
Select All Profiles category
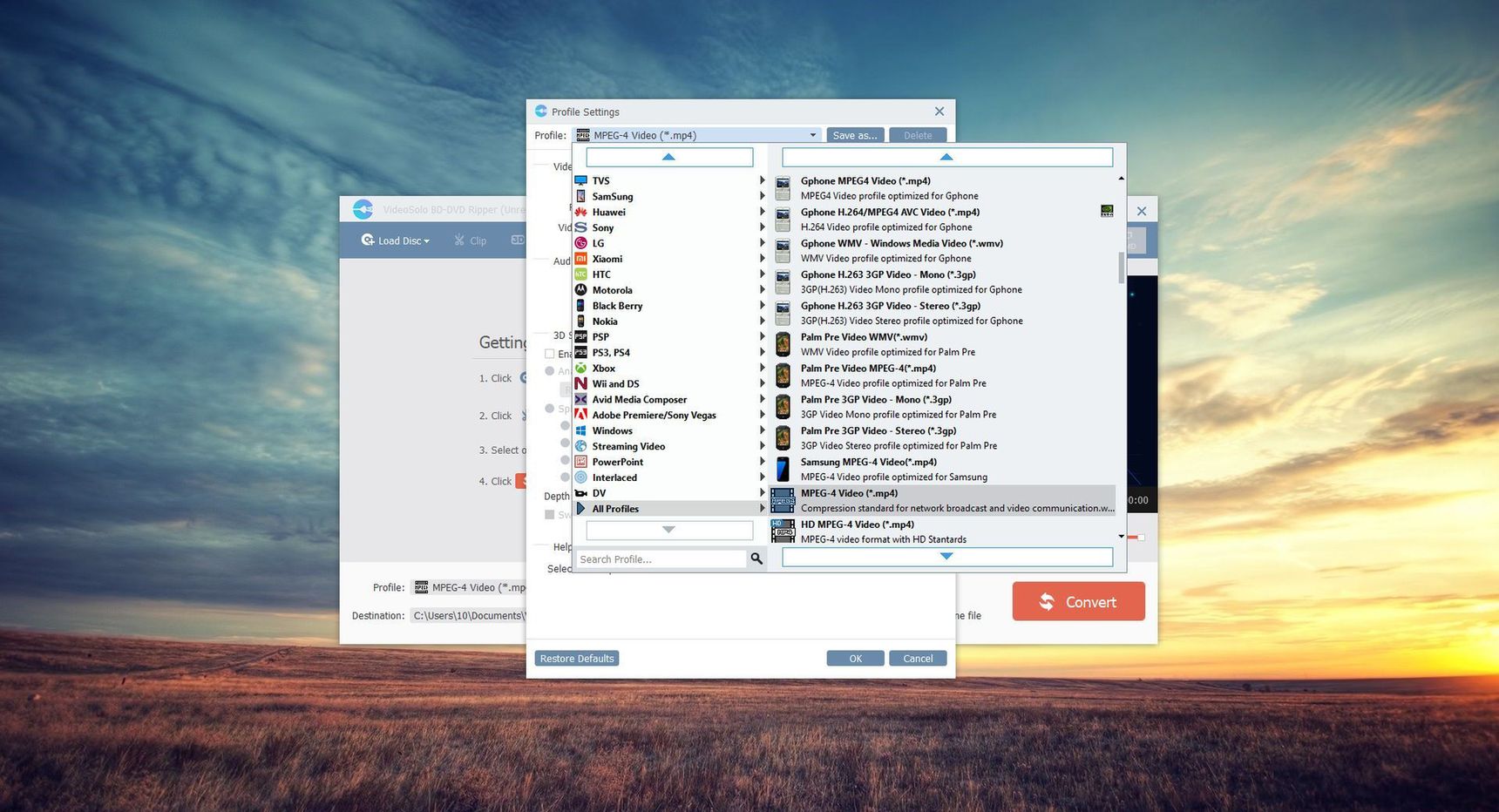point(669,509)
